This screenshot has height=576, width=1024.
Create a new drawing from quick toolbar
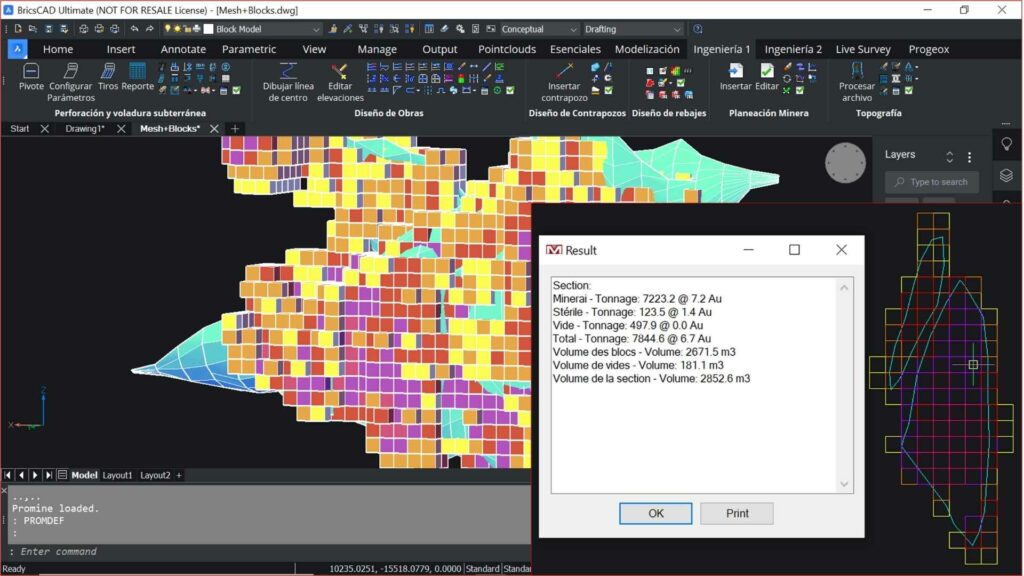(x=18, y=29)
